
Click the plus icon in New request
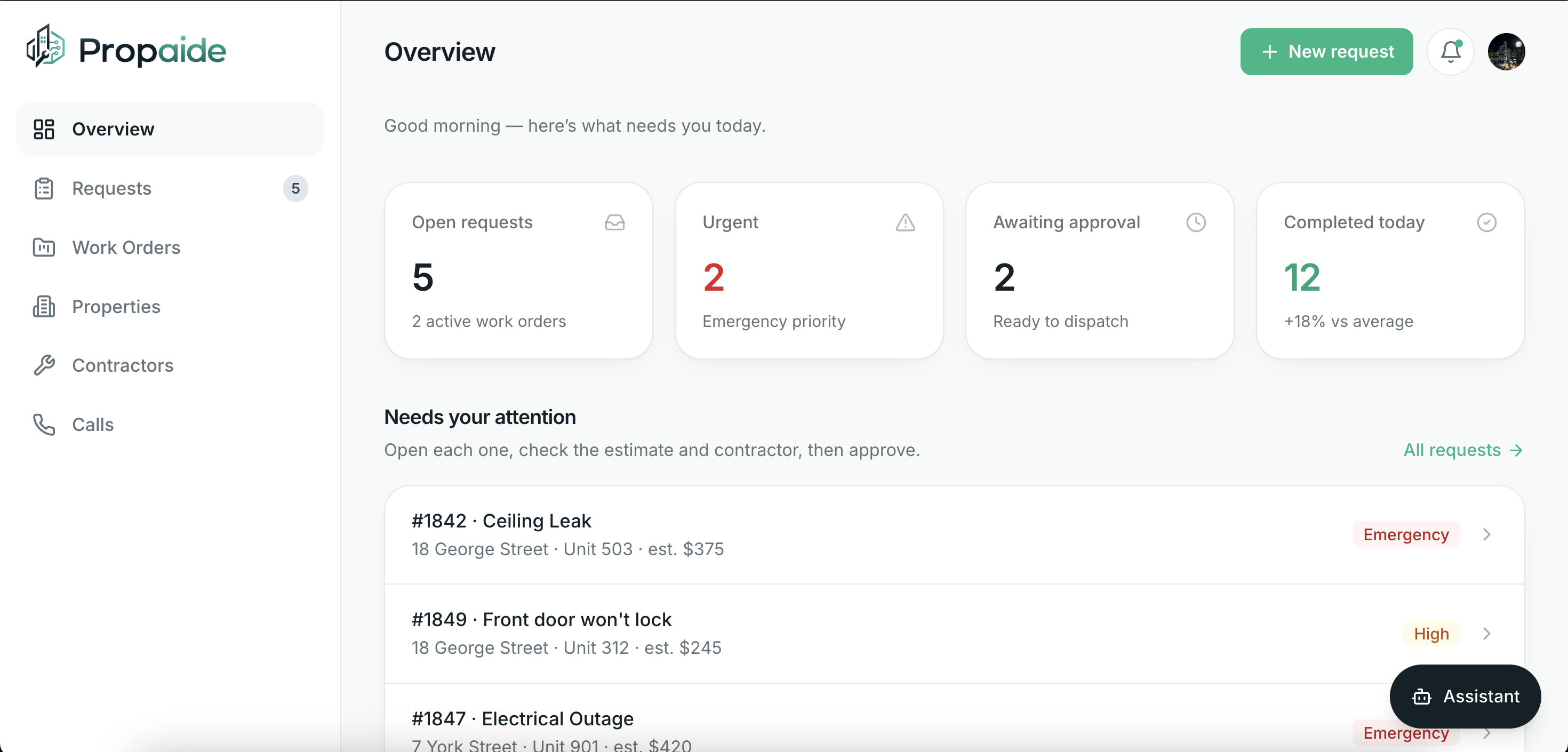[1269, 52]
